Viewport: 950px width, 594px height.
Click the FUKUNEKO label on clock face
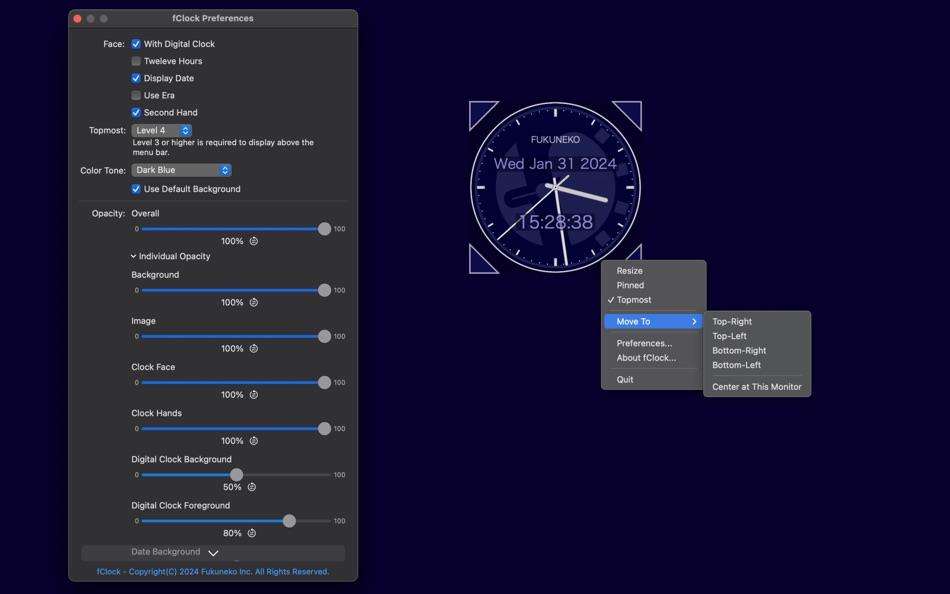(556, 139)
